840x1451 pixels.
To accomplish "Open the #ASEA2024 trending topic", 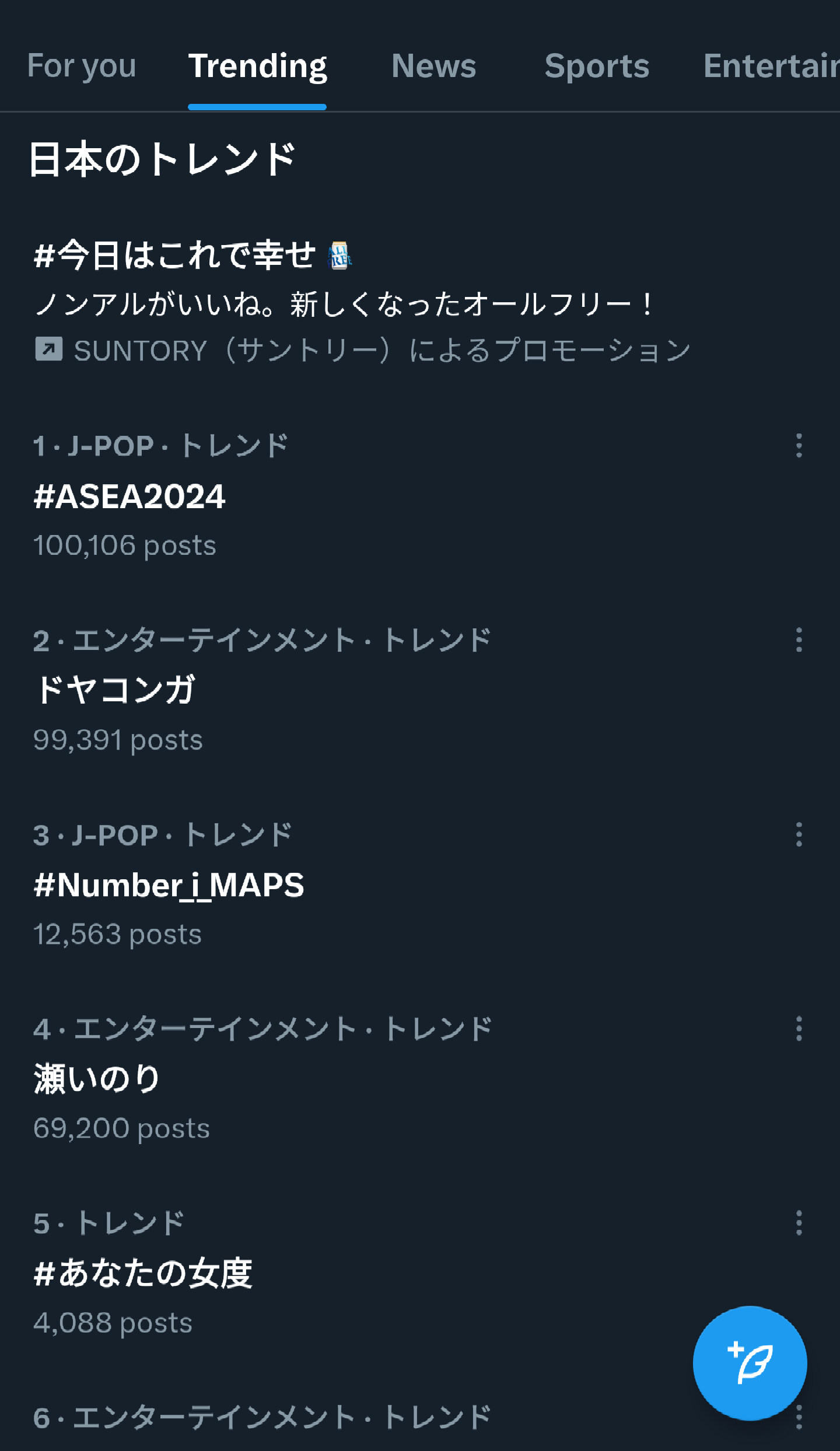I will tap(129, 497).
